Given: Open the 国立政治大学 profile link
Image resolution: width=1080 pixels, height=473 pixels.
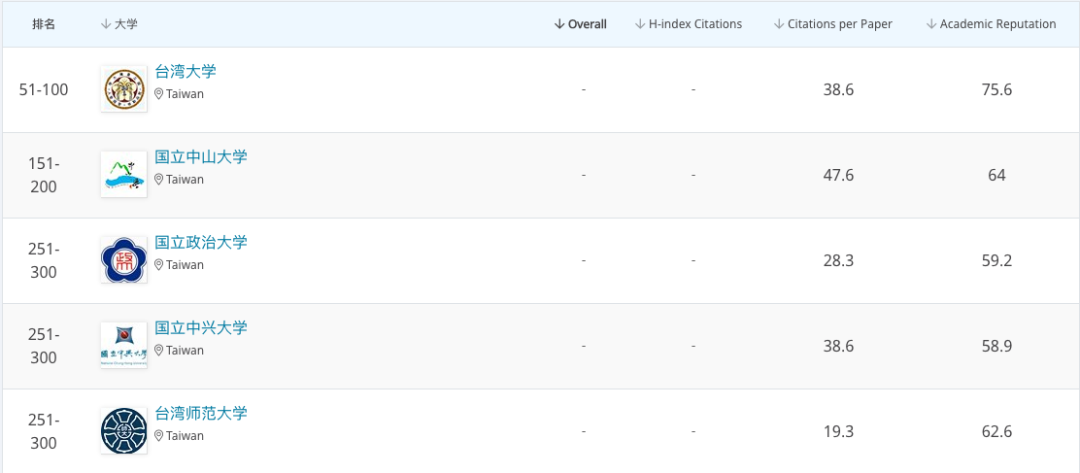Looking at the screenshot, I should tap(201, 243).
